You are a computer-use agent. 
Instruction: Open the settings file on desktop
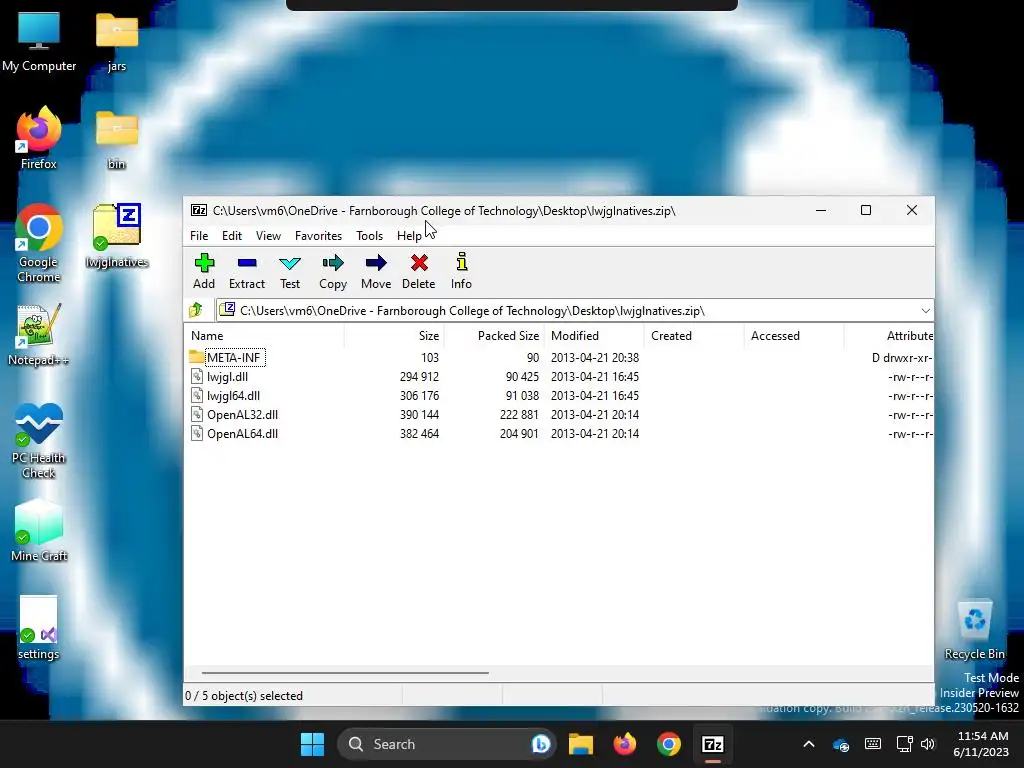click(39, 628)
